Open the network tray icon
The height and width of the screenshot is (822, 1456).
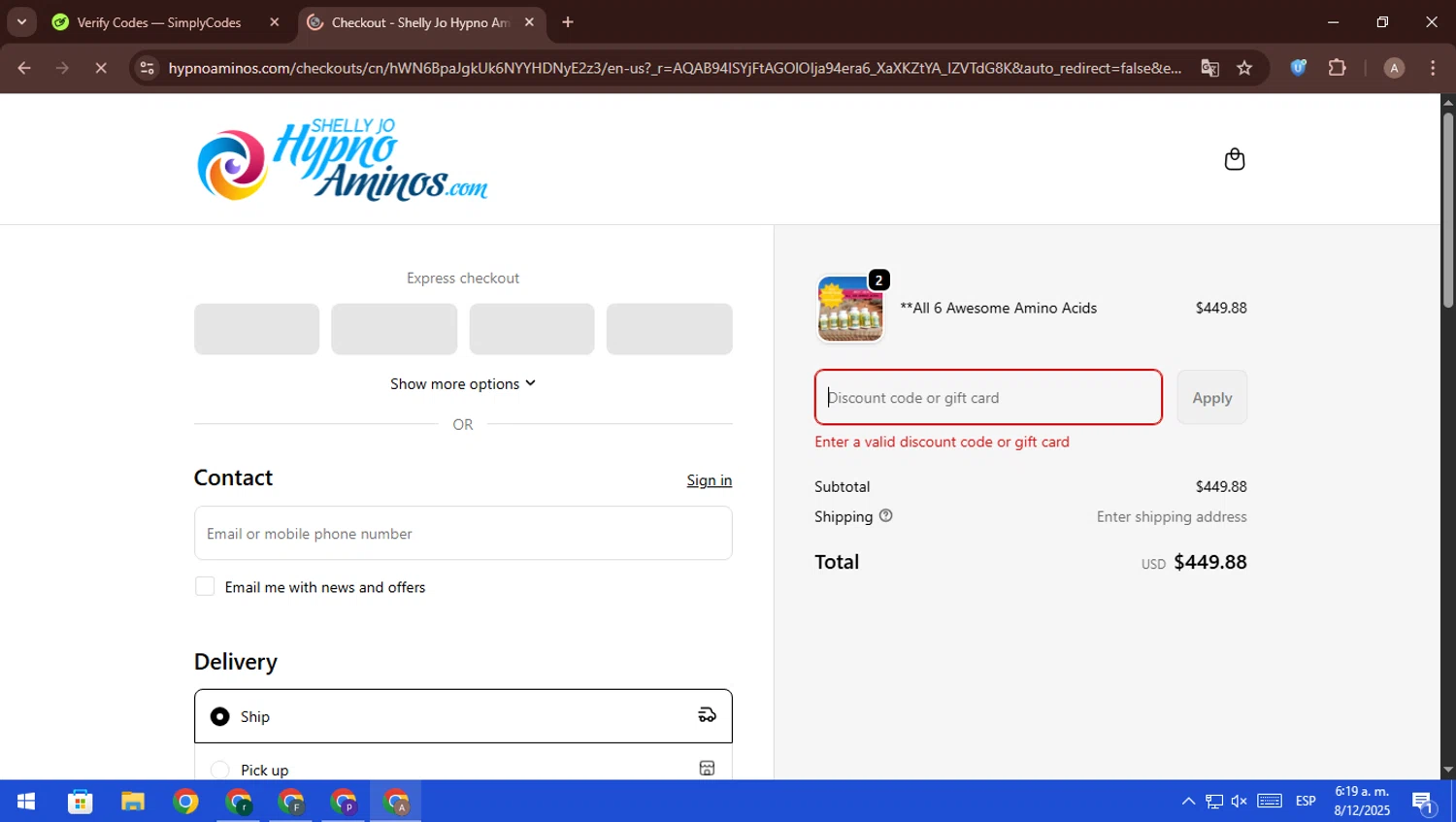(x=1214, y=801)
